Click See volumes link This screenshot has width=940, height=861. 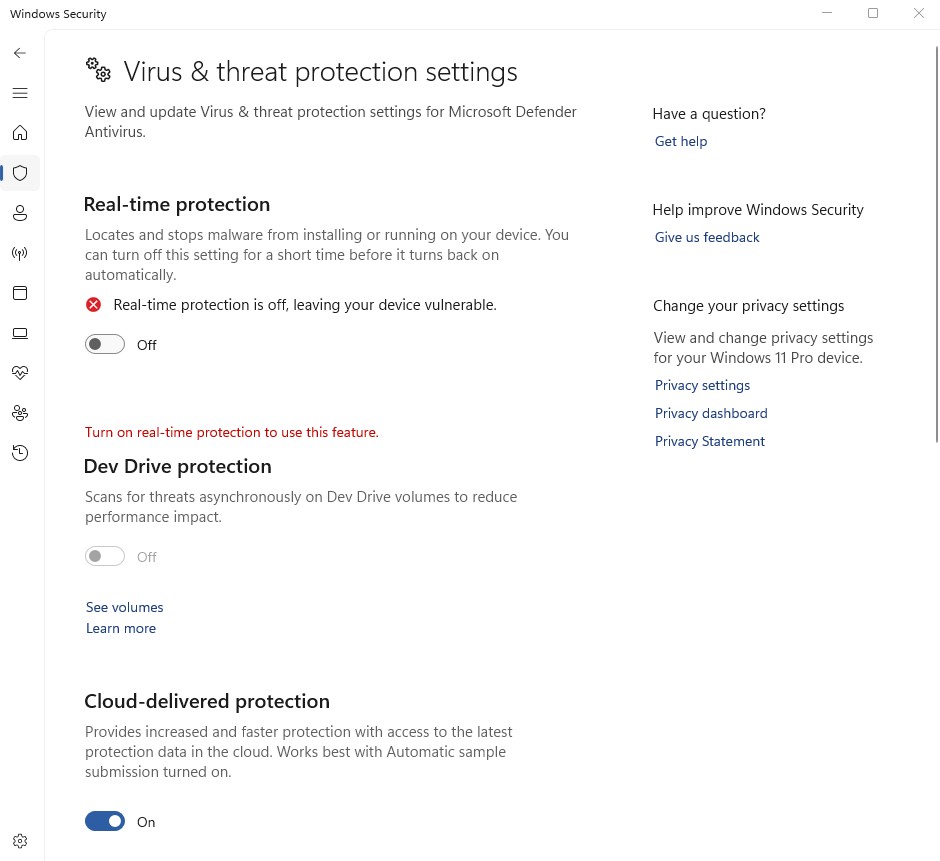[124, 607]
